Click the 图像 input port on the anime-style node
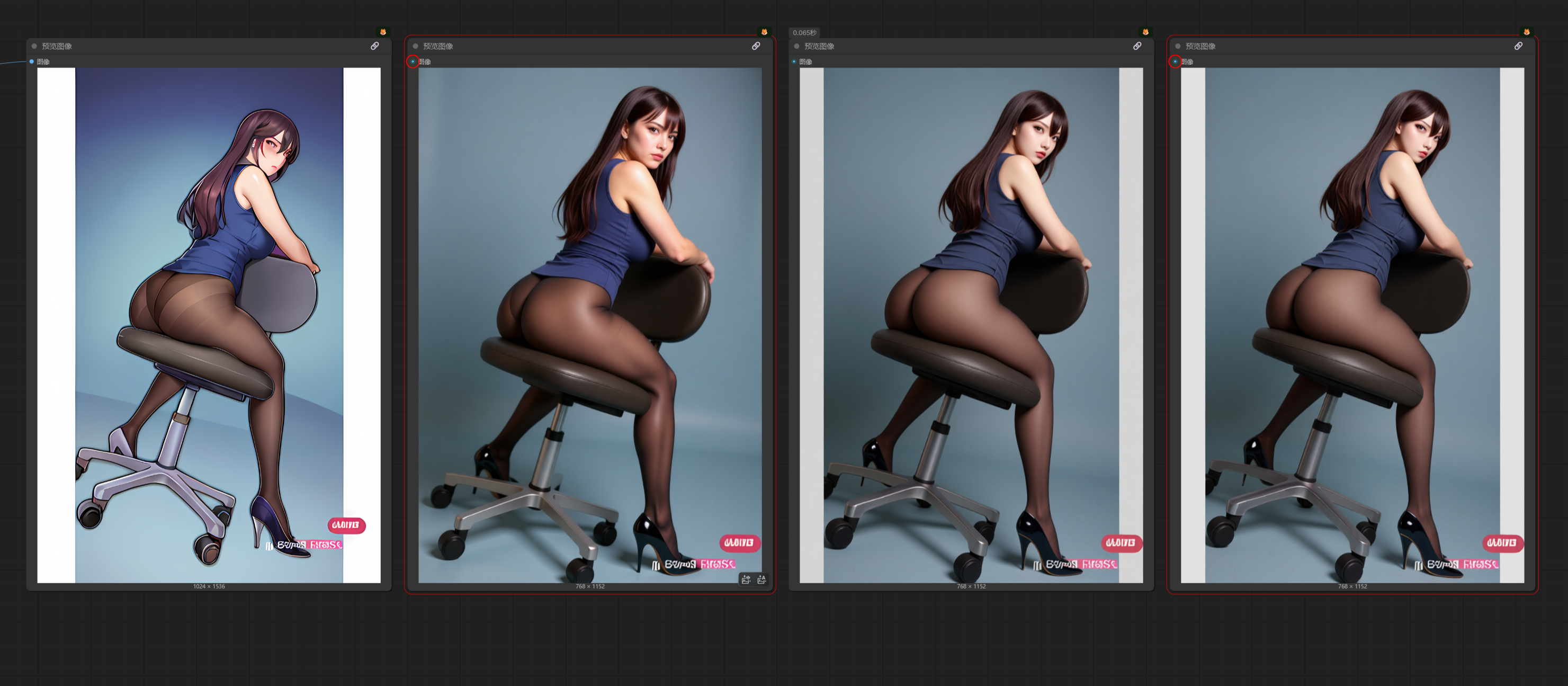1568x686 pixels. pos(32,61)
